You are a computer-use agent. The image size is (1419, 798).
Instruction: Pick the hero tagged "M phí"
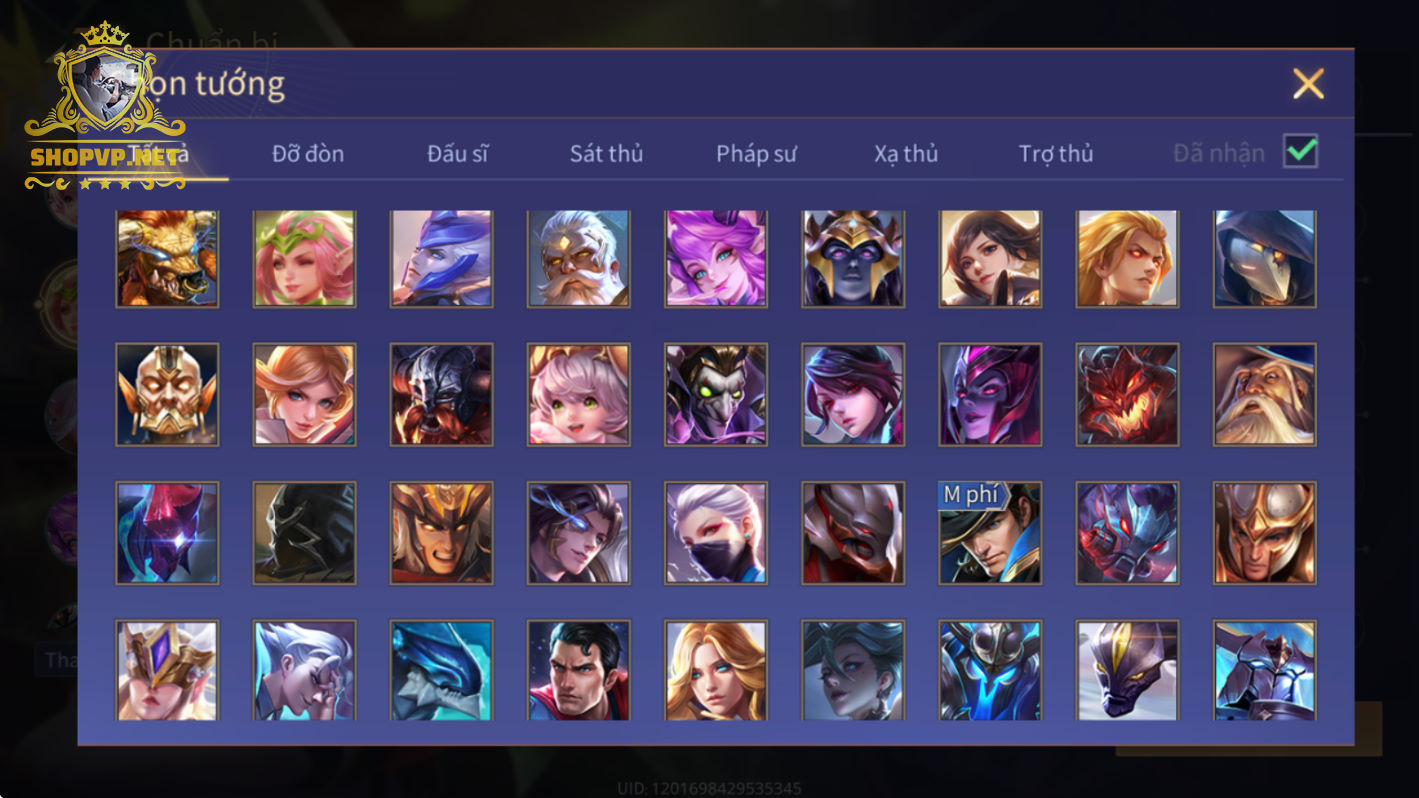click(990, 533)
